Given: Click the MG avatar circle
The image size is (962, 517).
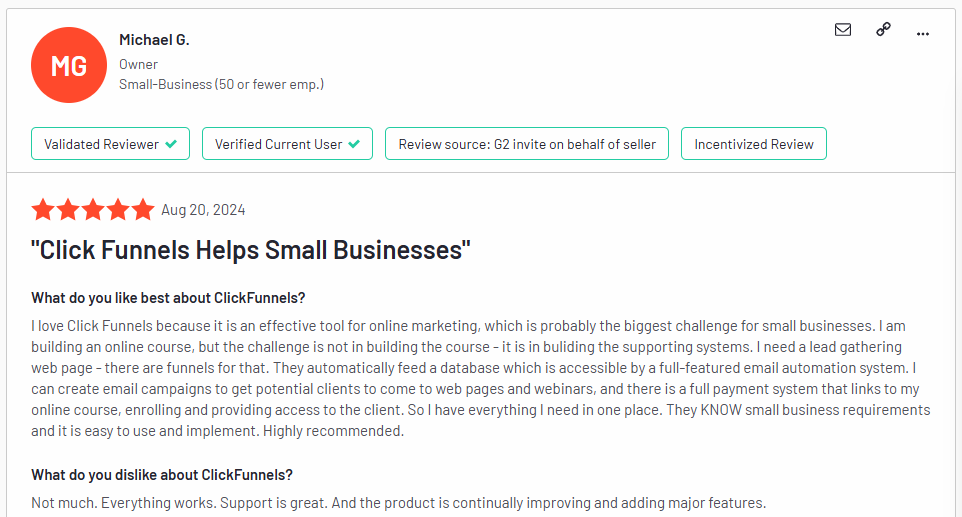Looking at the screenshot, I should [x=69, y=65].
